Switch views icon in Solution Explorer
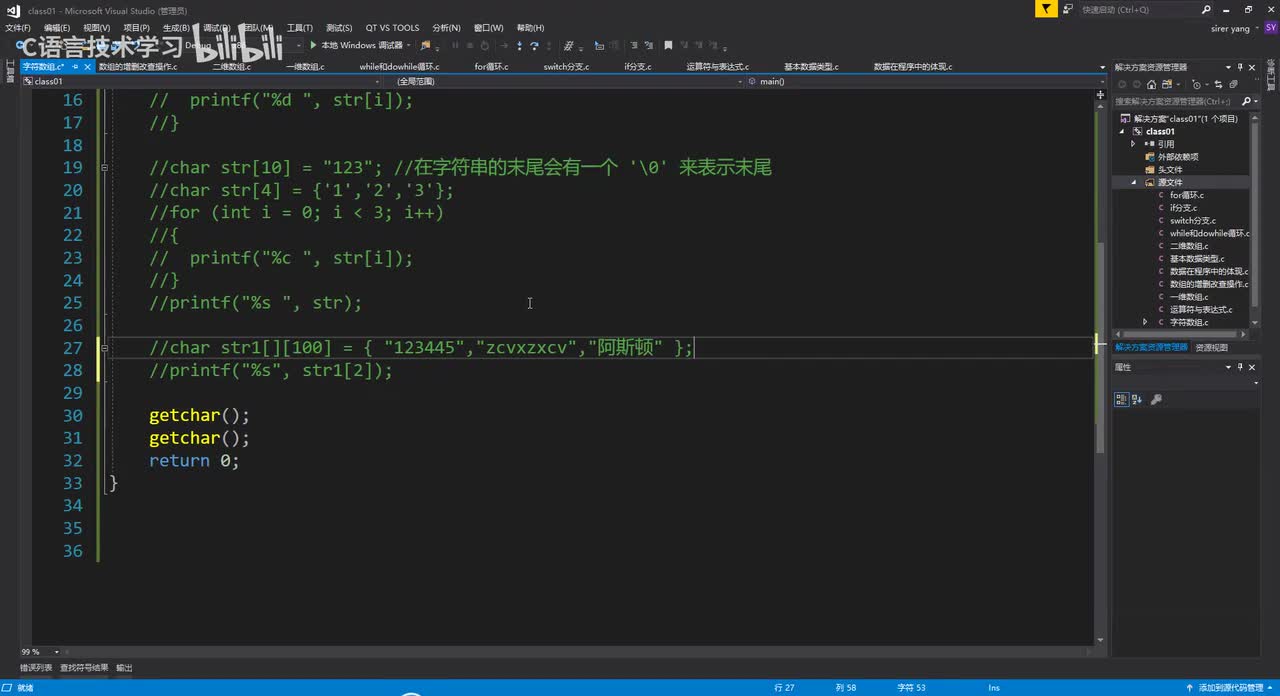Image resolution: width=1280 pixels, height=696 pixels. click(x=1167, y=85)
